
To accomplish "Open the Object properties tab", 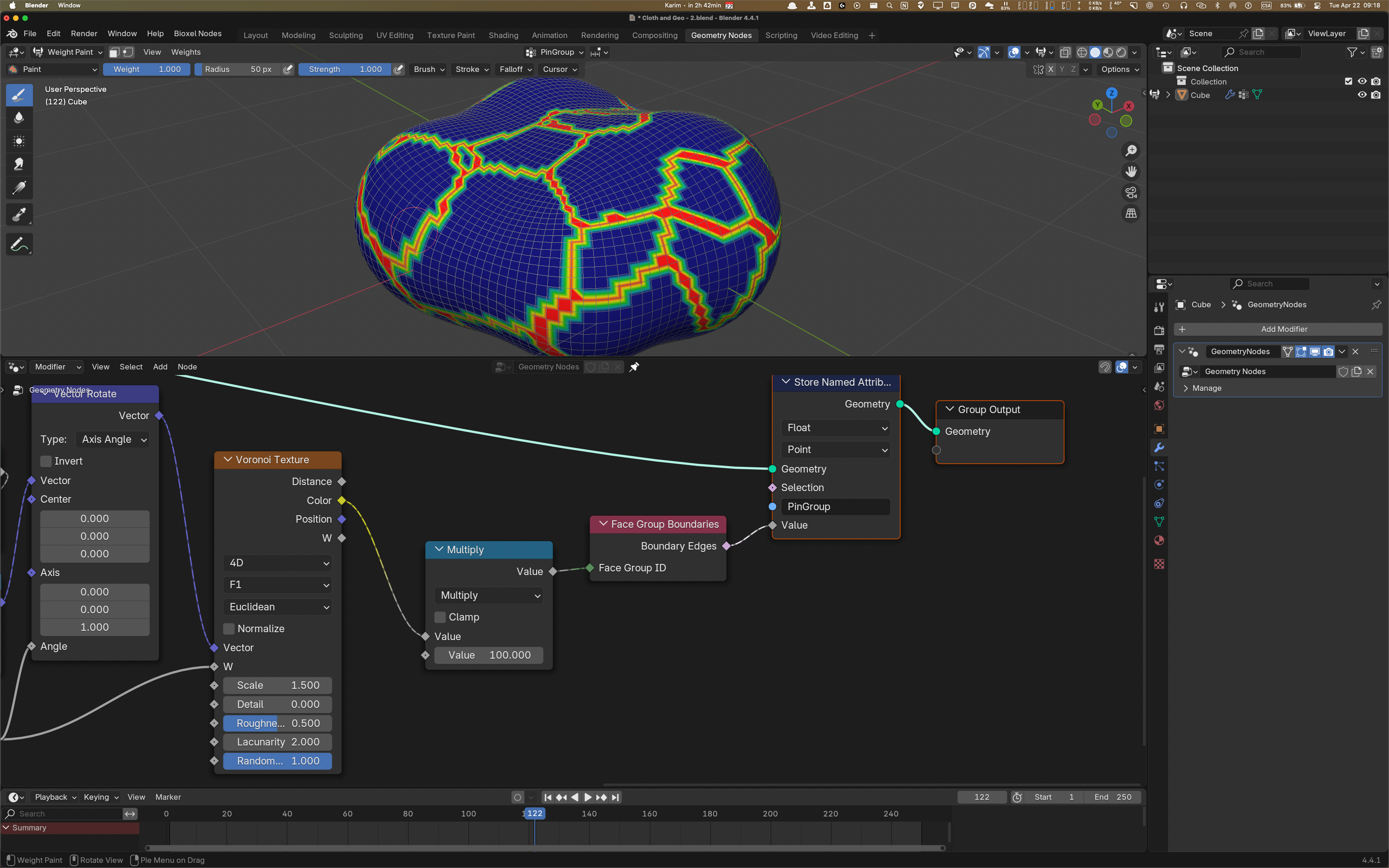I will coord(1159,429).
